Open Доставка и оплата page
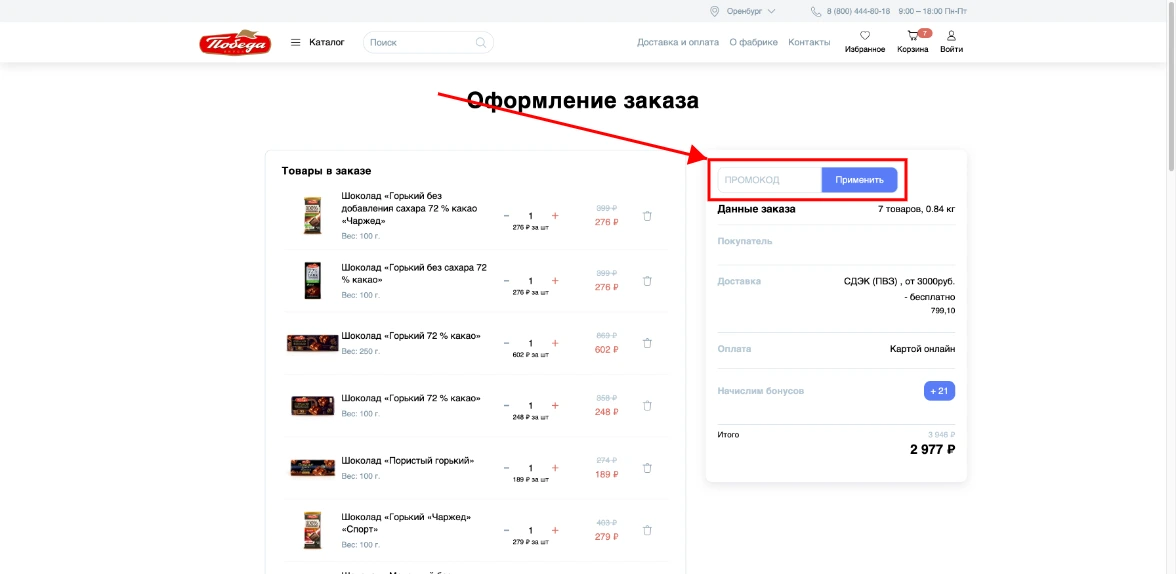This screenshot has width=1176, height=574. (x=678, y=42)
